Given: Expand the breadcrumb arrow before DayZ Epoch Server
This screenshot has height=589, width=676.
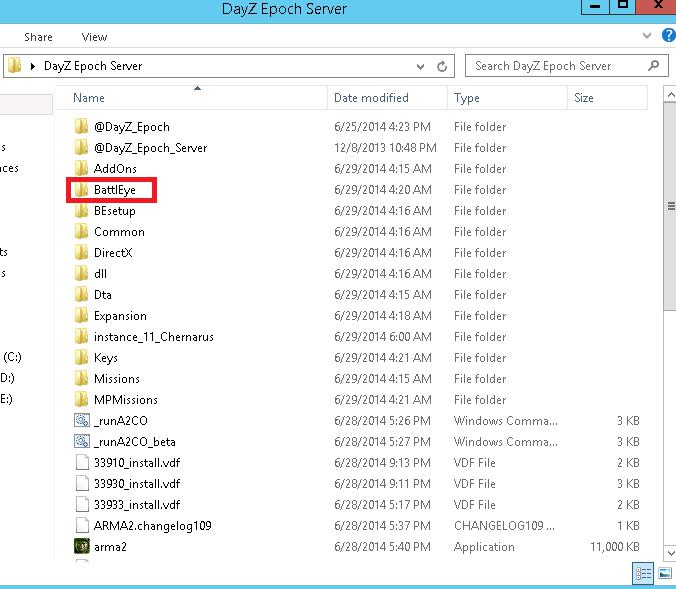Looking at the screenshot, I should tap(33, 66).
